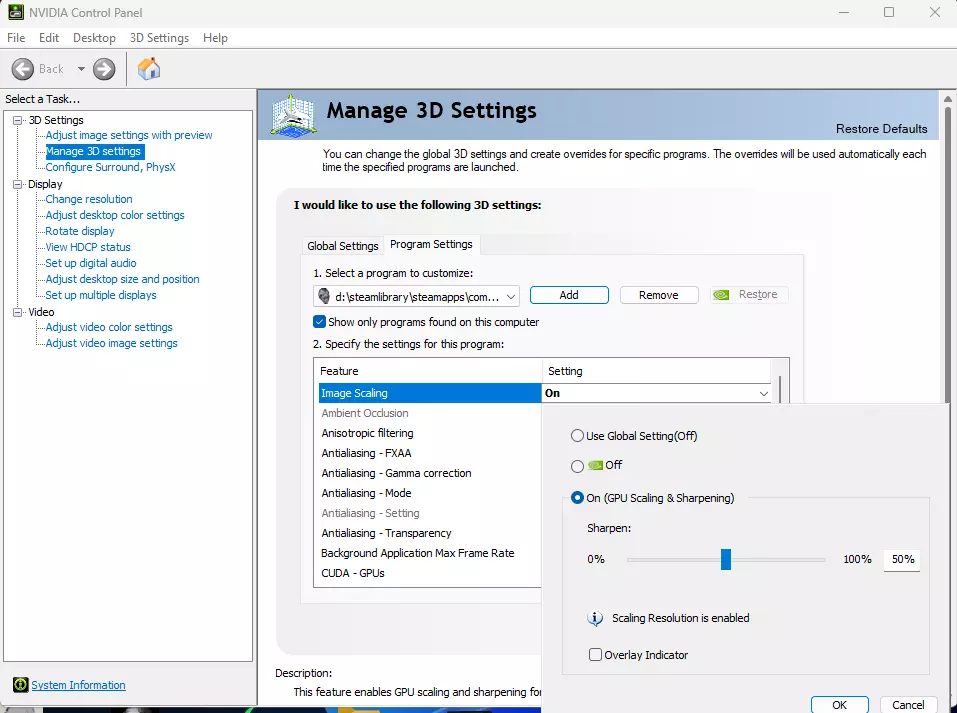Toggle Show only programs found checkbox
This screenshot has height=713, width=957.
319,322
